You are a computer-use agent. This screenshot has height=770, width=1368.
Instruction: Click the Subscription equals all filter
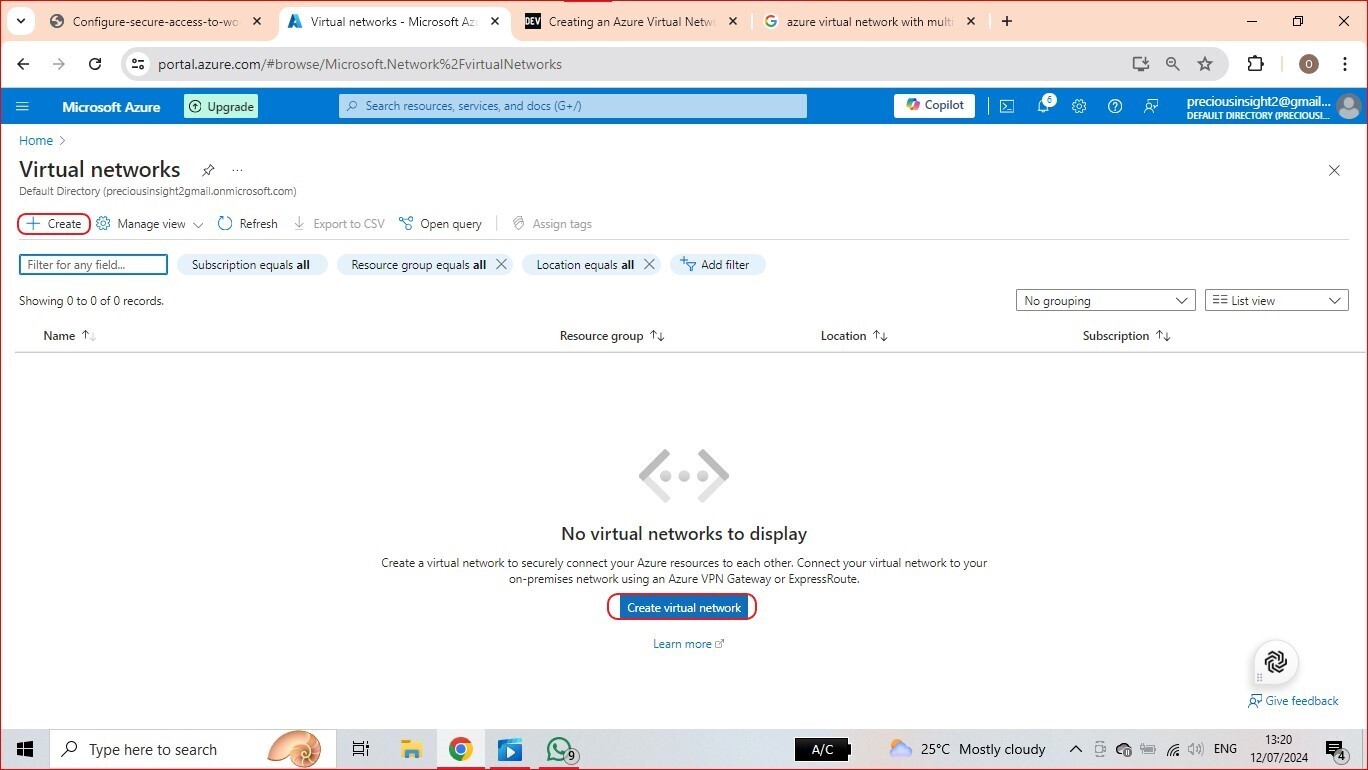click(x=251, y=265)
